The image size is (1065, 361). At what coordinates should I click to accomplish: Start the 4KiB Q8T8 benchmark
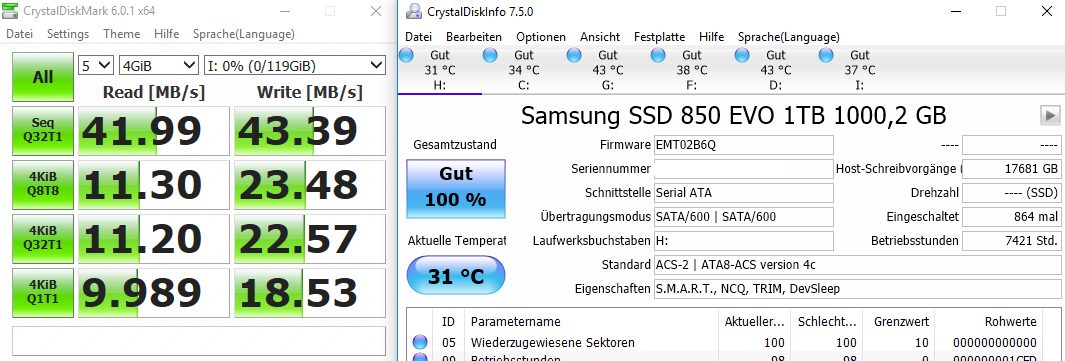[43, 185]
